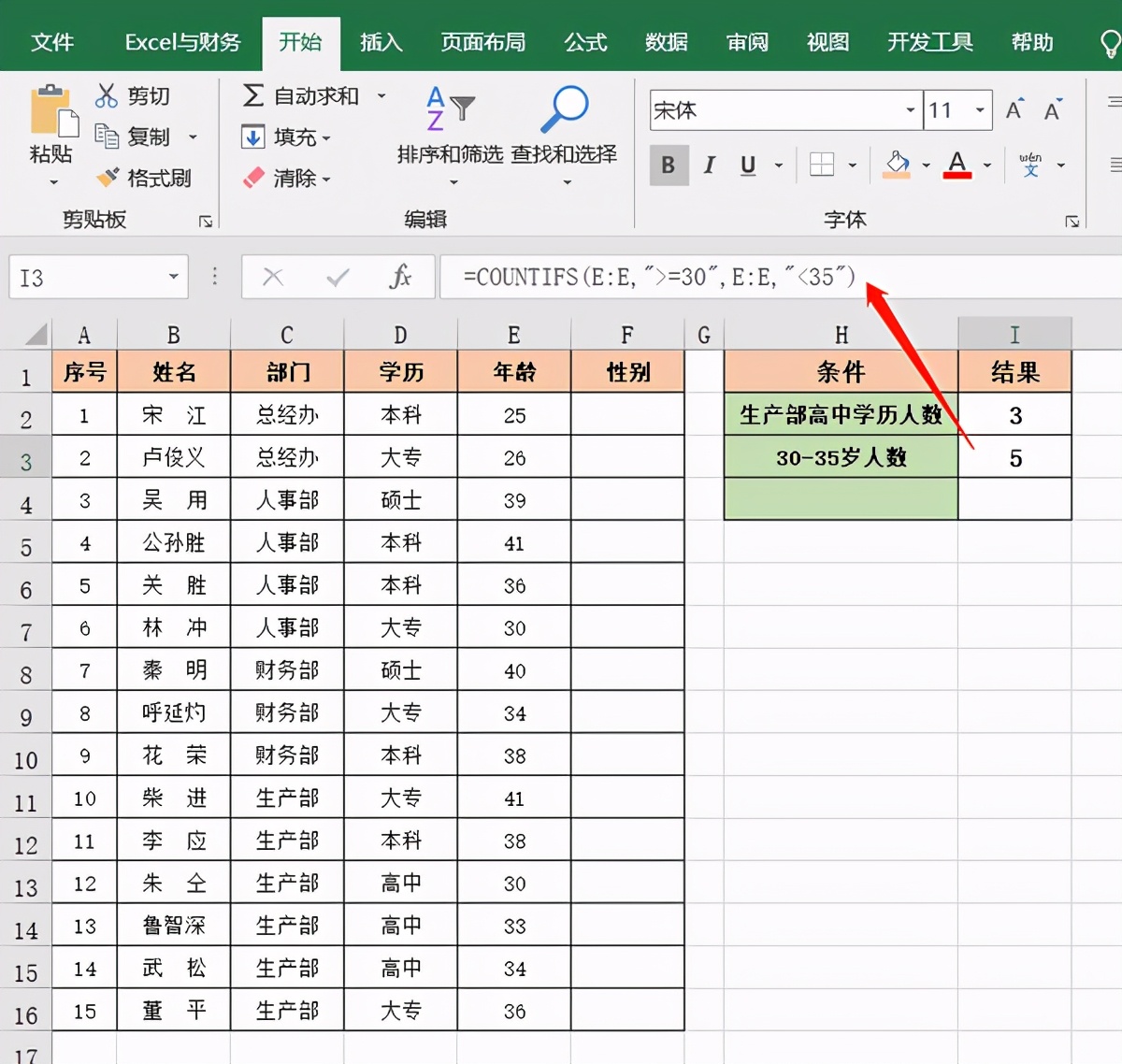Open font size dropdown 11

(x=980, y=110)
